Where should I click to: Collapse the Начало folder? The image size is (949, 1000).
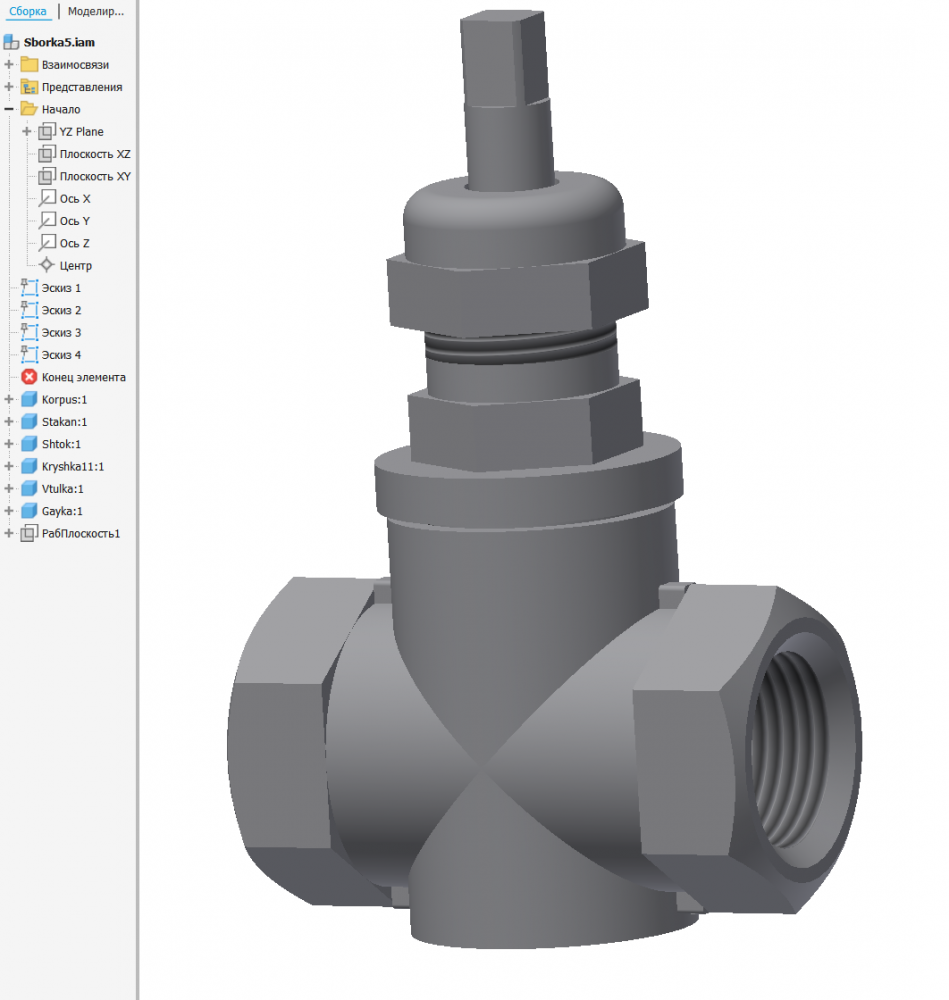(x=9, y=109)
